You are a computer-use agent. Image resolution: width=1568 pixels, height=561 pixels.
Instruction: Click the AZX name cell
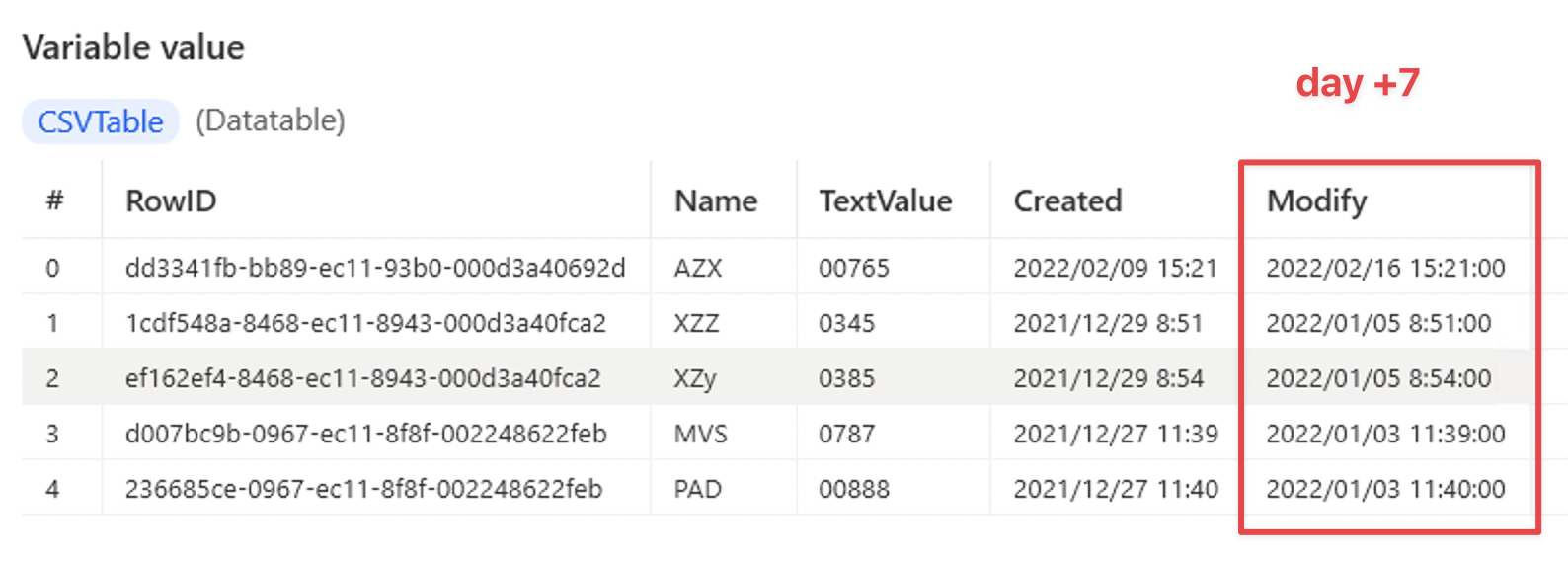pos(698,268)
